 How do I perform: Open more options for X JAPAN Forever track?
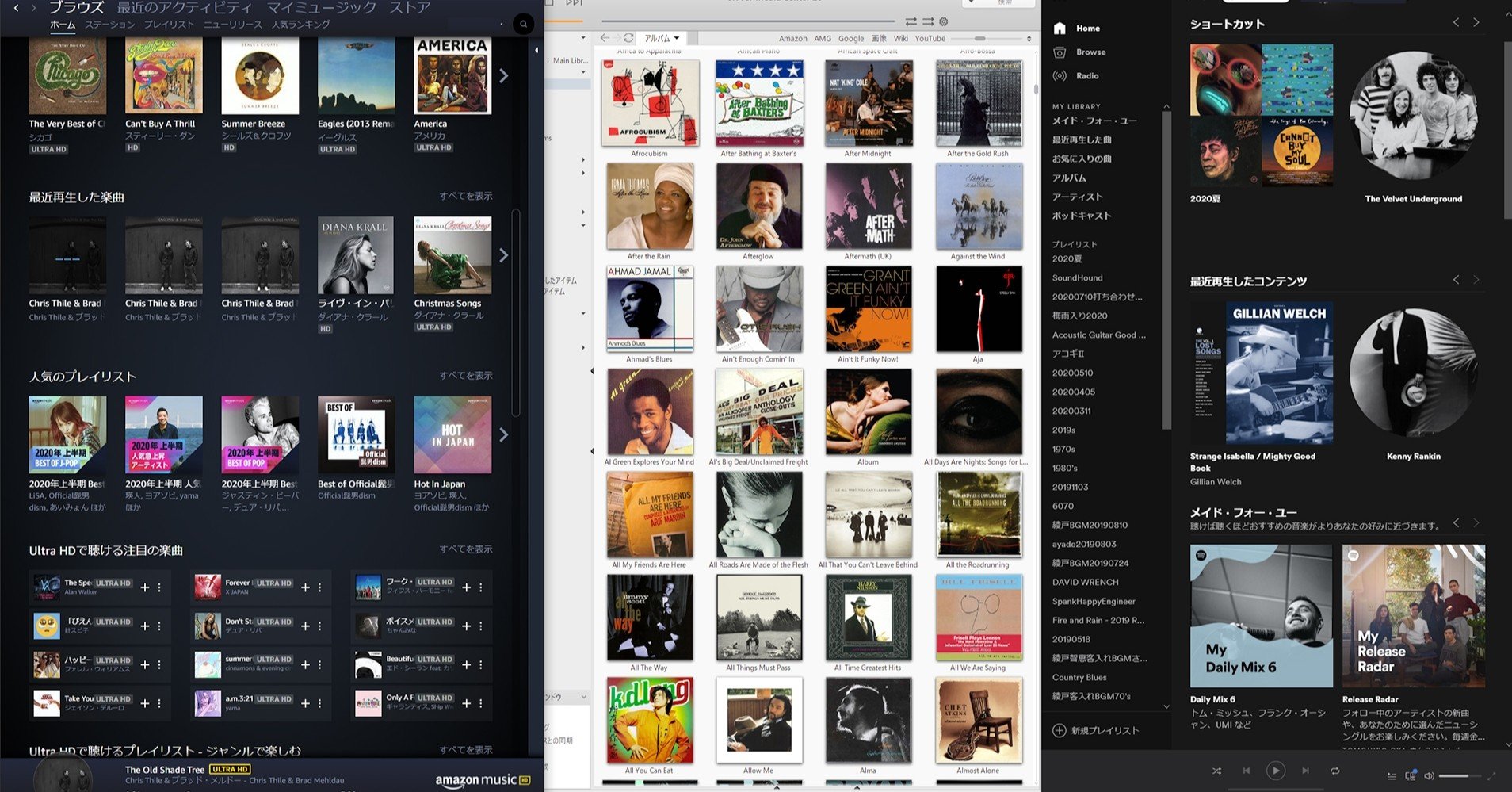(320, 587)
